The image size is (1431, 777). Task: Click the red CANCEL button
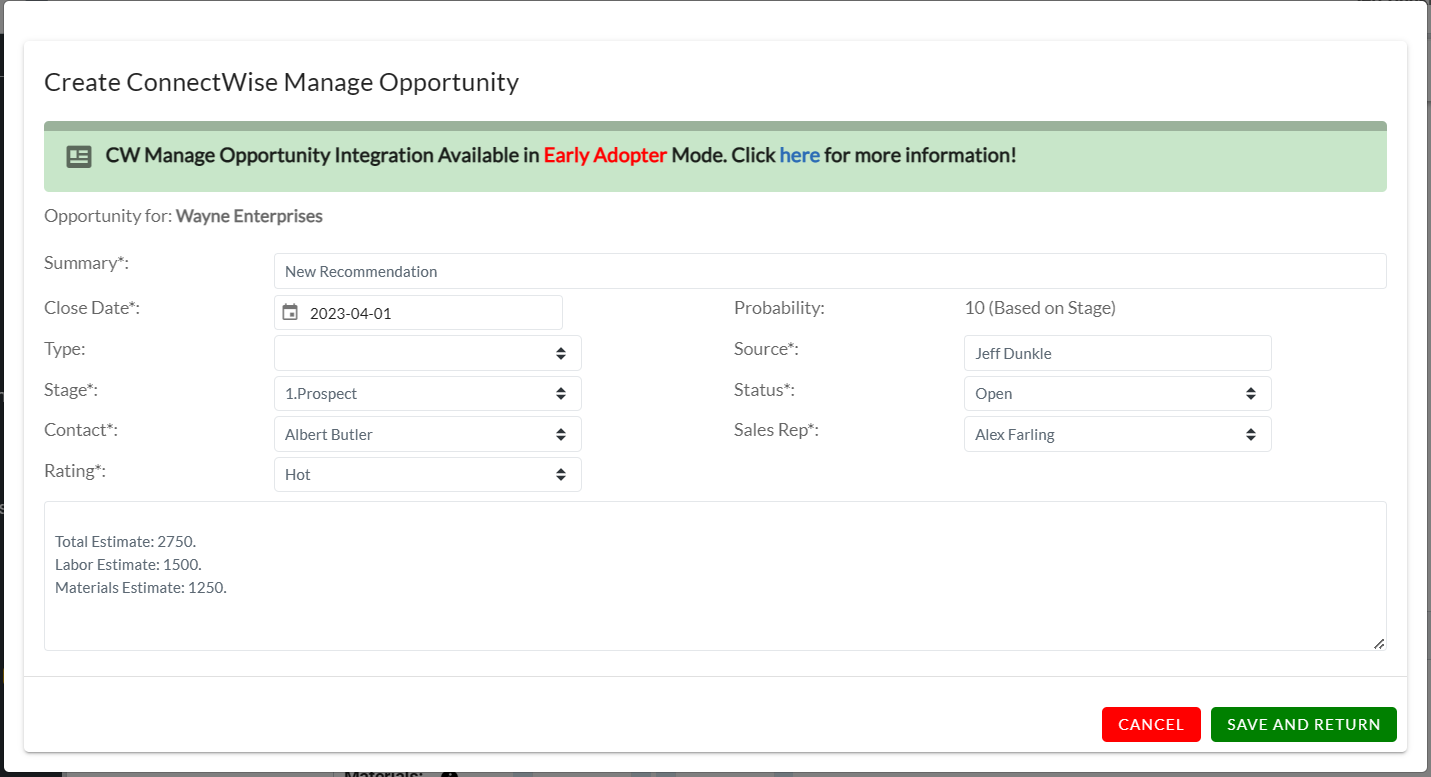tap(1151, 725)
